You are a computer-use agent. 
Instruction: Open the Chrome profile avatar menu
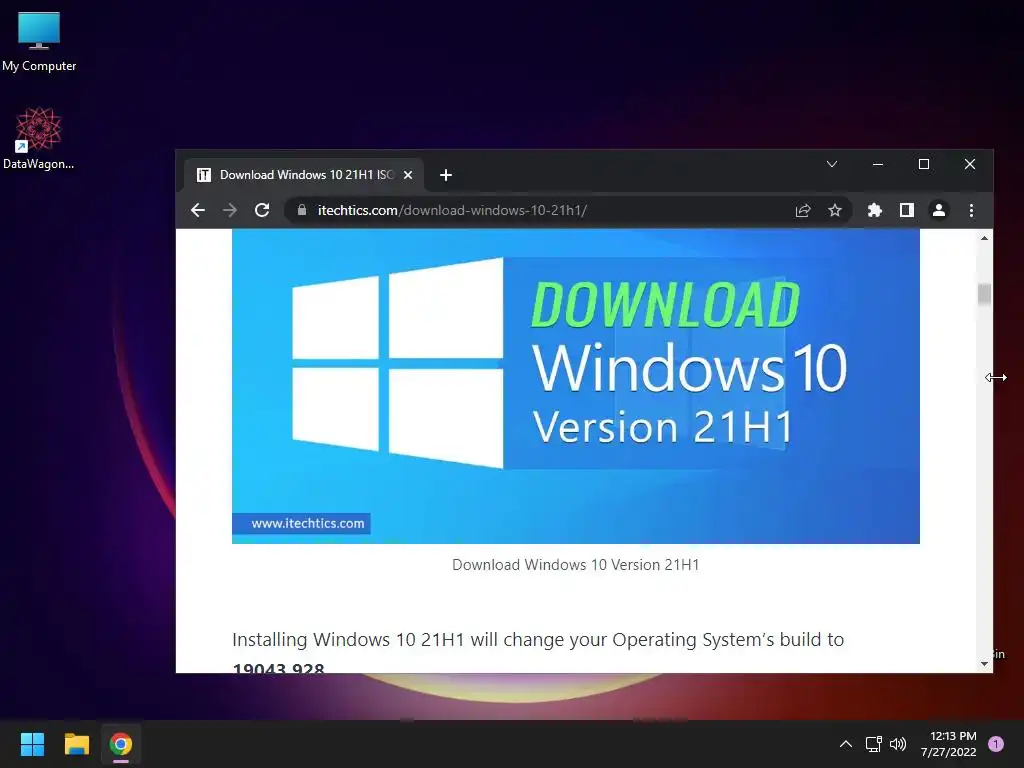tap(938, 210)
